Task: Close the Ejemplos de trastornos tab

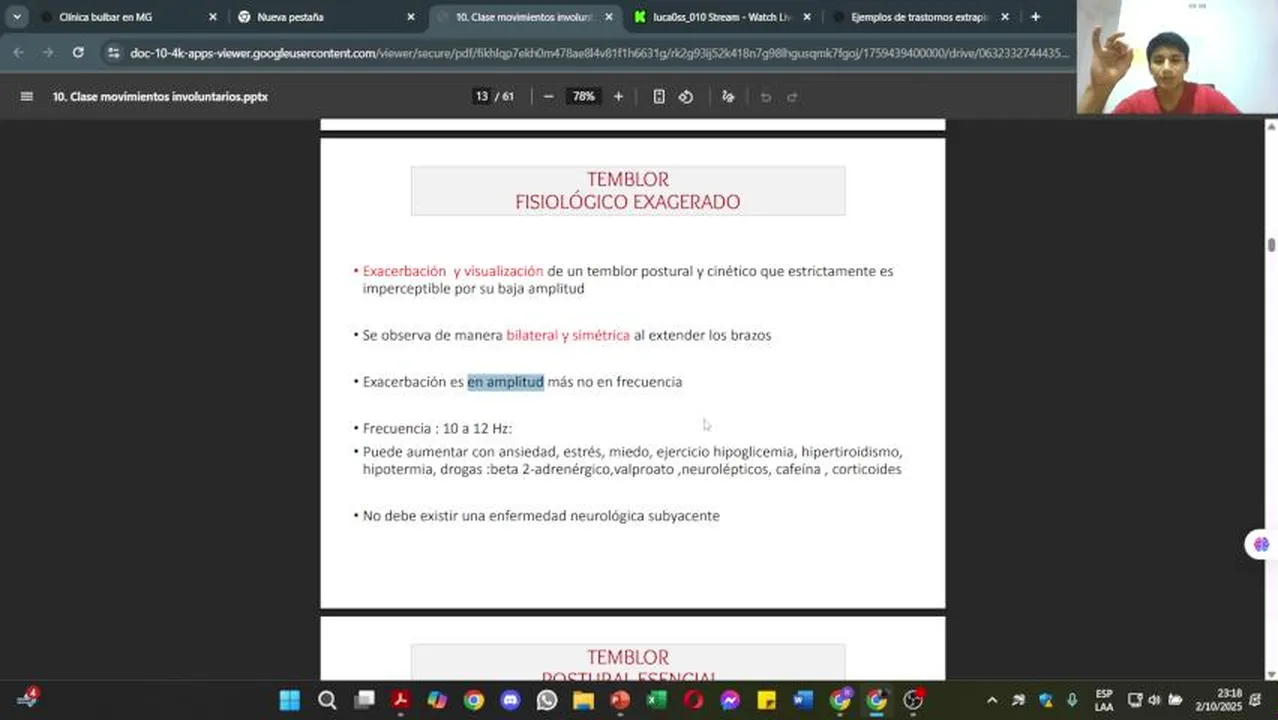Action: (1004, 17)
